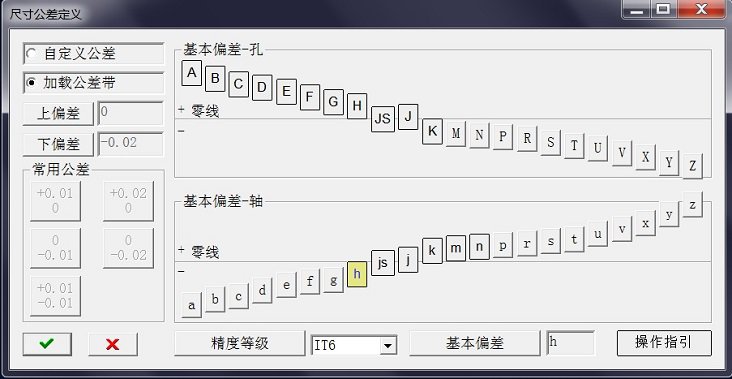Choose shaft deviation m box
The width and height of the screenshot is (732, 379).
tap(456, 248)
